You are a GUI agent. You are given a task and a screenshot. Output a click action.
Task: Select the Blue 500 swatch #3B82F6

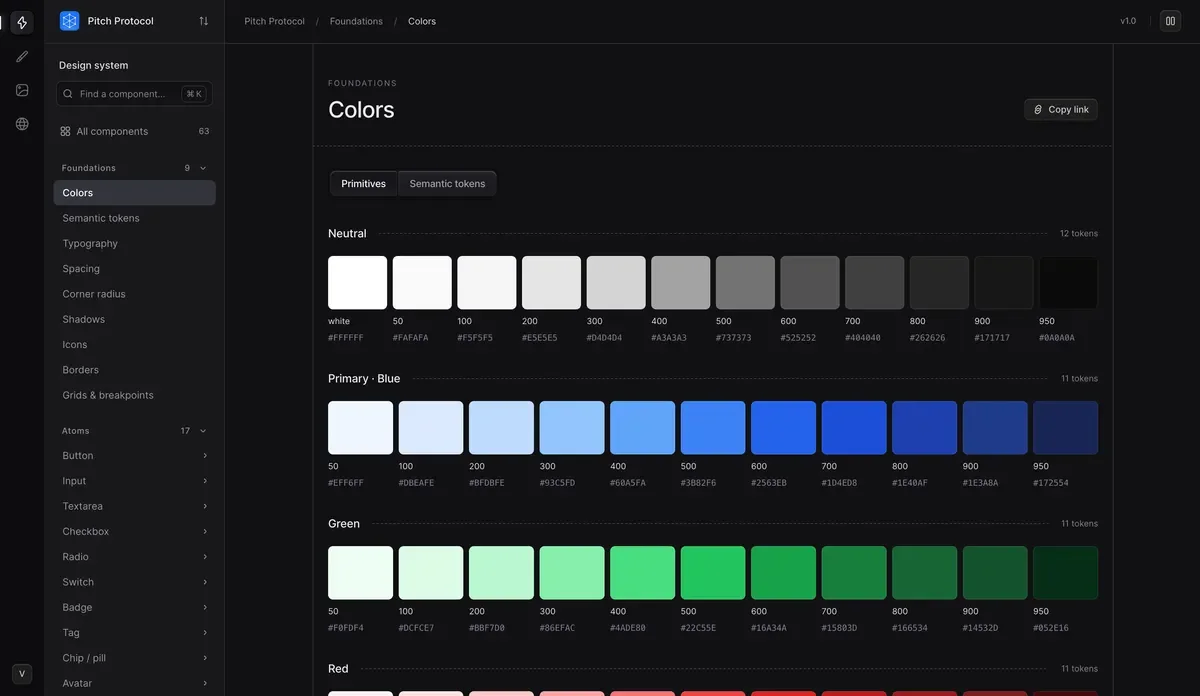(713, 428)
